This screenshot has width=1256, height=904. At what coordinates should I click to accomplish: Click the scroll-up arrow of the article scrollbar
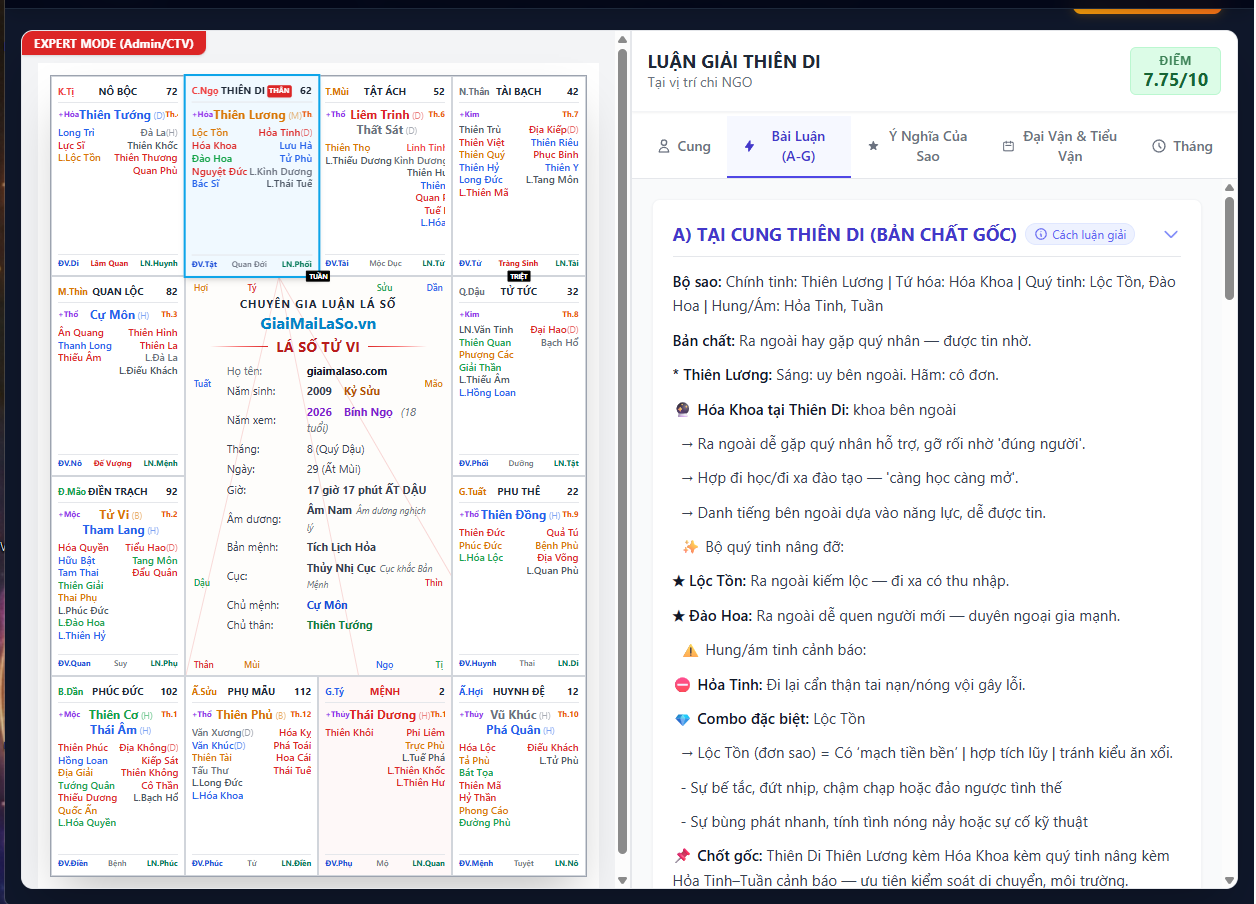pyautogui.click(x=1229, y=188)
